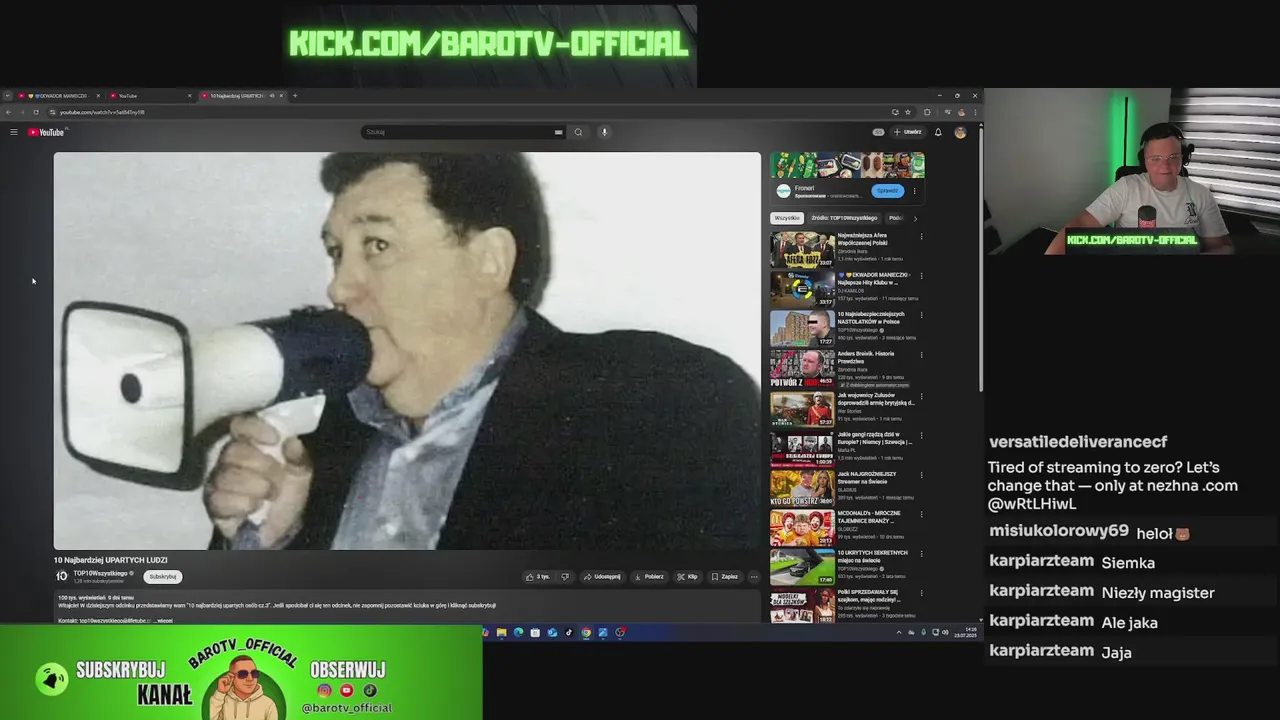
Task: Open YouTube notifications bell
Action: [x=938, y=132]
